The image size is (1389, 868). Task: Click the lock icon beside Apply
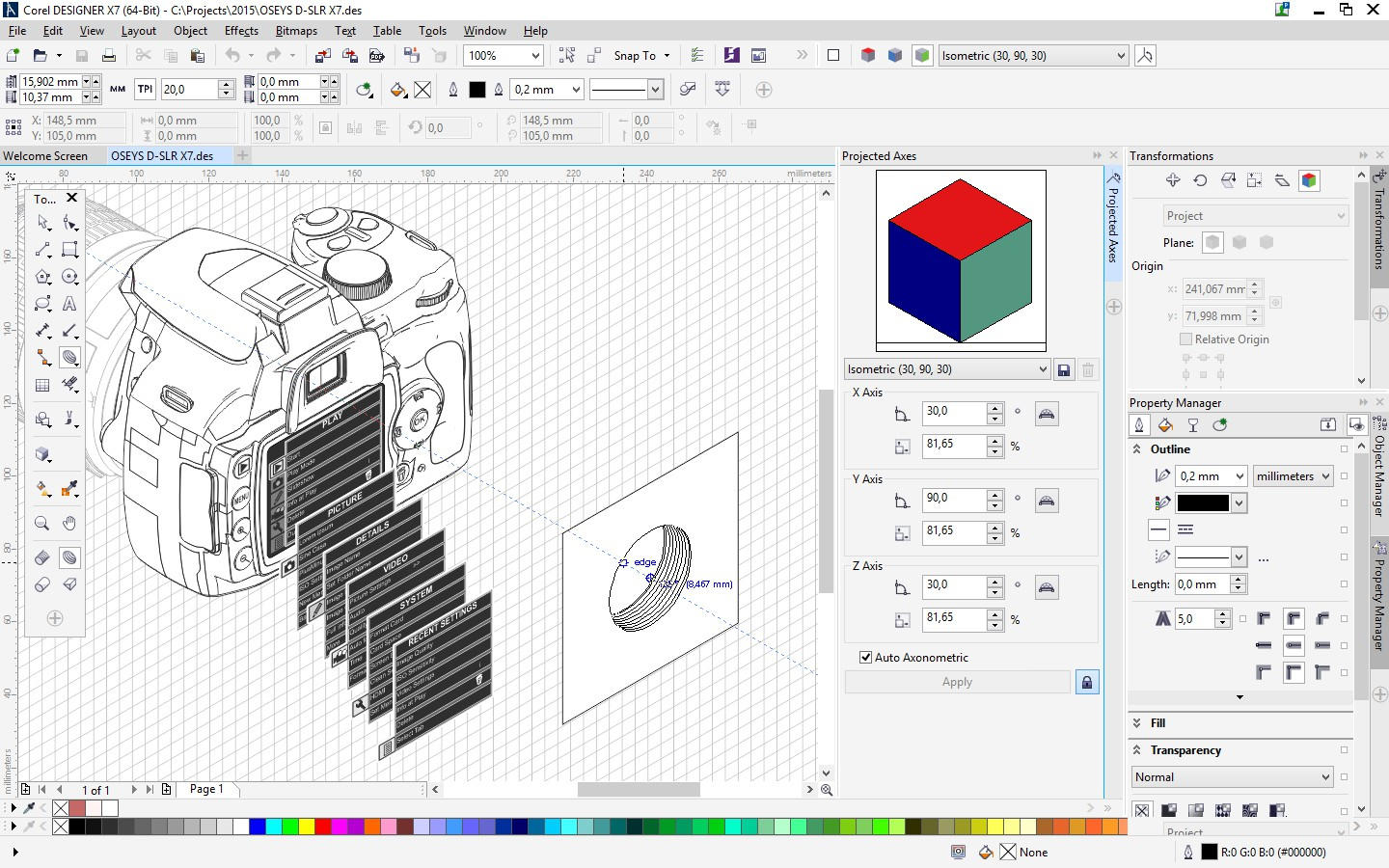pyautogui.click(x=1087, y=682)
